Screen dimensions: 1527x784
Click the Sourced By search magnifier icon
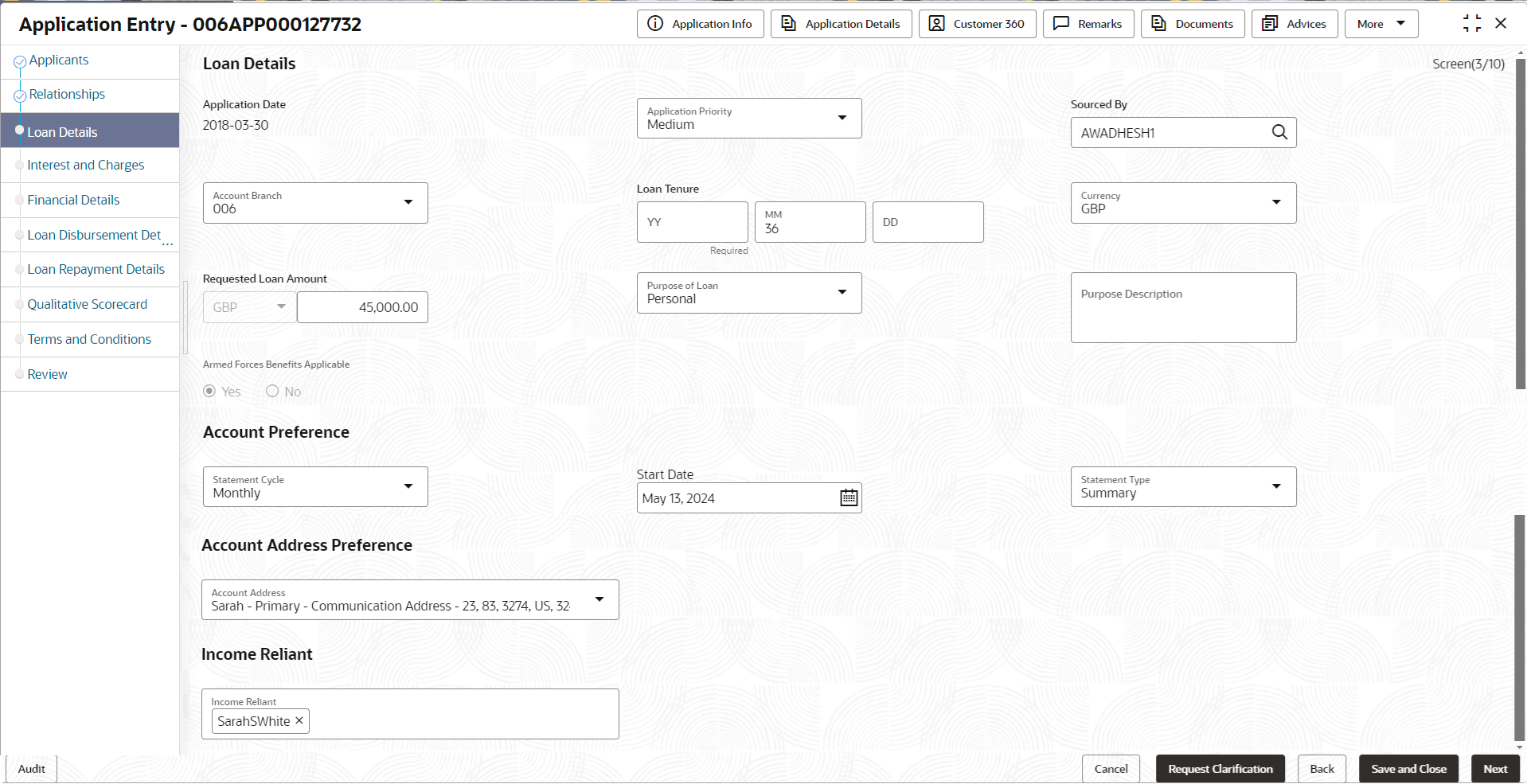[x=1279, y=132]
